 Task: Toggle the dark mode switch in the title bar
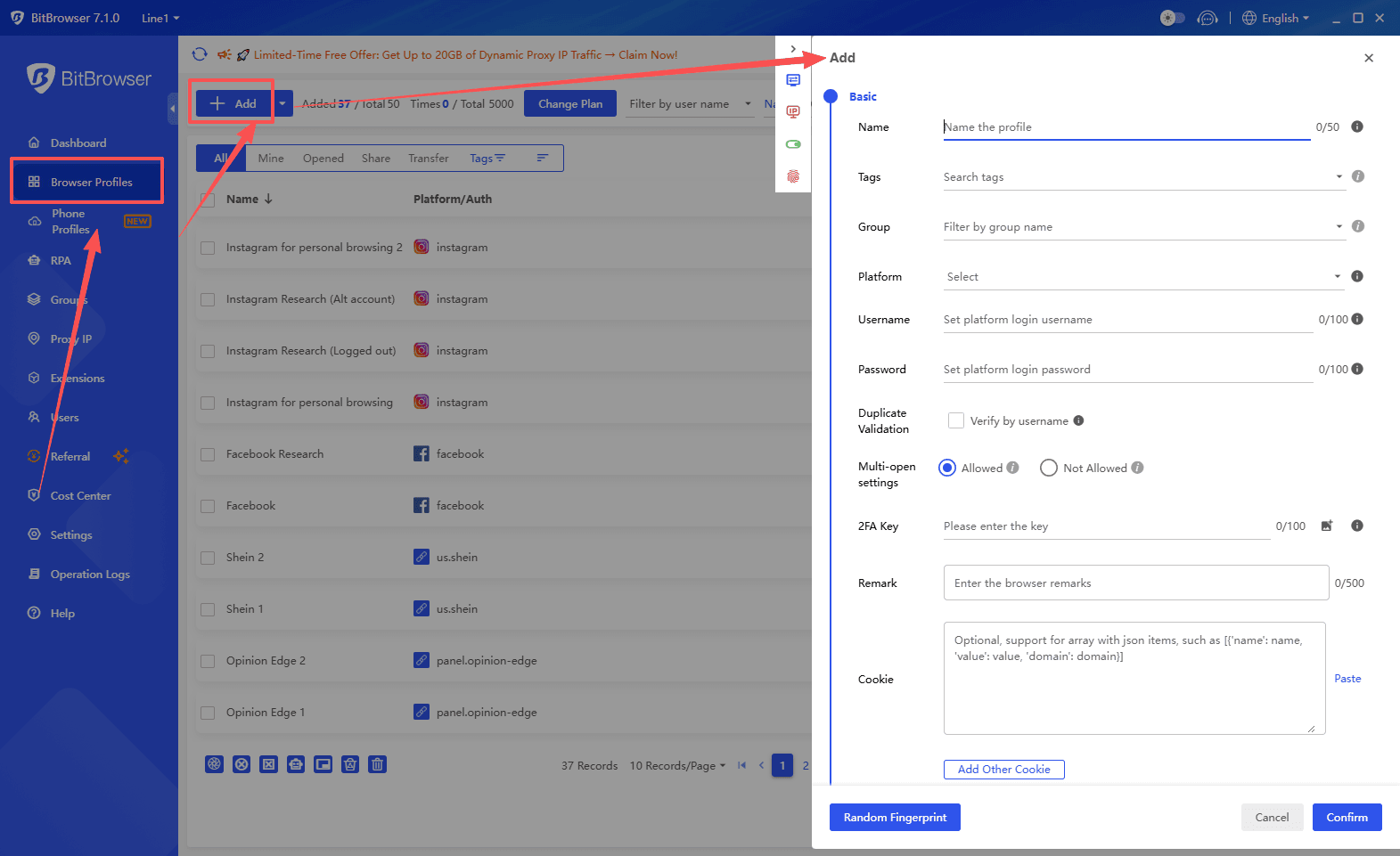coord(1172,18)
